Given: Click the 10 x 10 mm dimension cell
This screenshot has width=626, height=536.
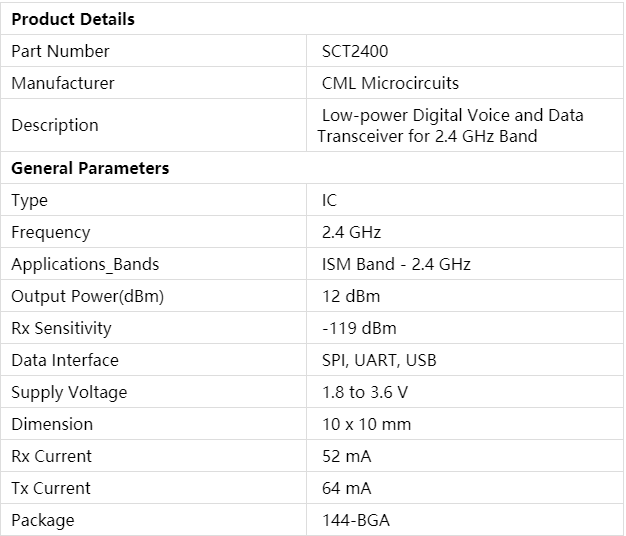Looking at the screenshot, I should (366, 424).
